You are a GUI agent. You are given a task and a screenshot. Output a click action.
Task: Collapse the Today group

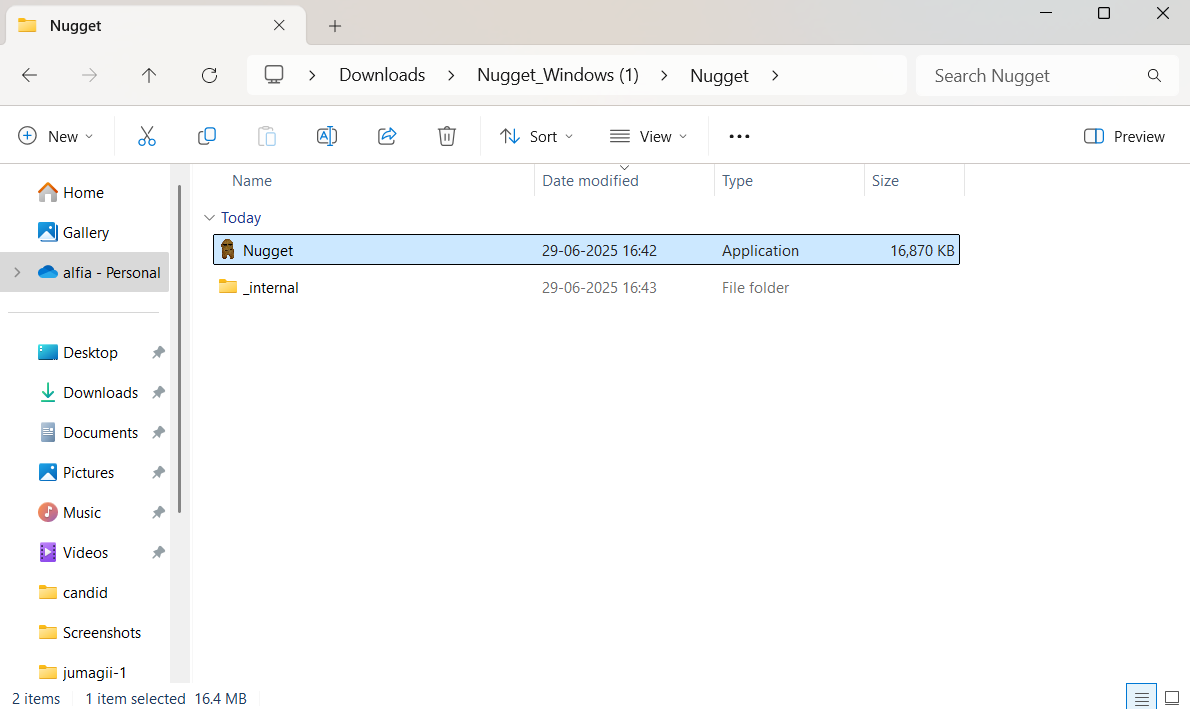[209, 218]
